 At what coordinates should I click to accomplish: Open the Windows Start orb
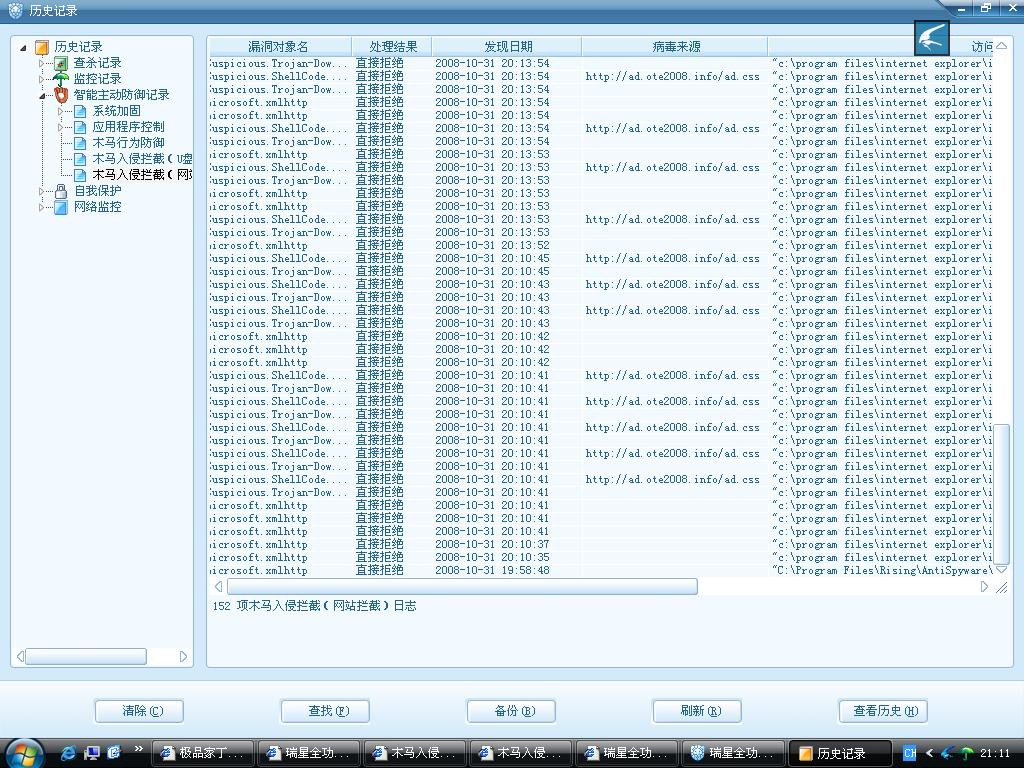24,754
